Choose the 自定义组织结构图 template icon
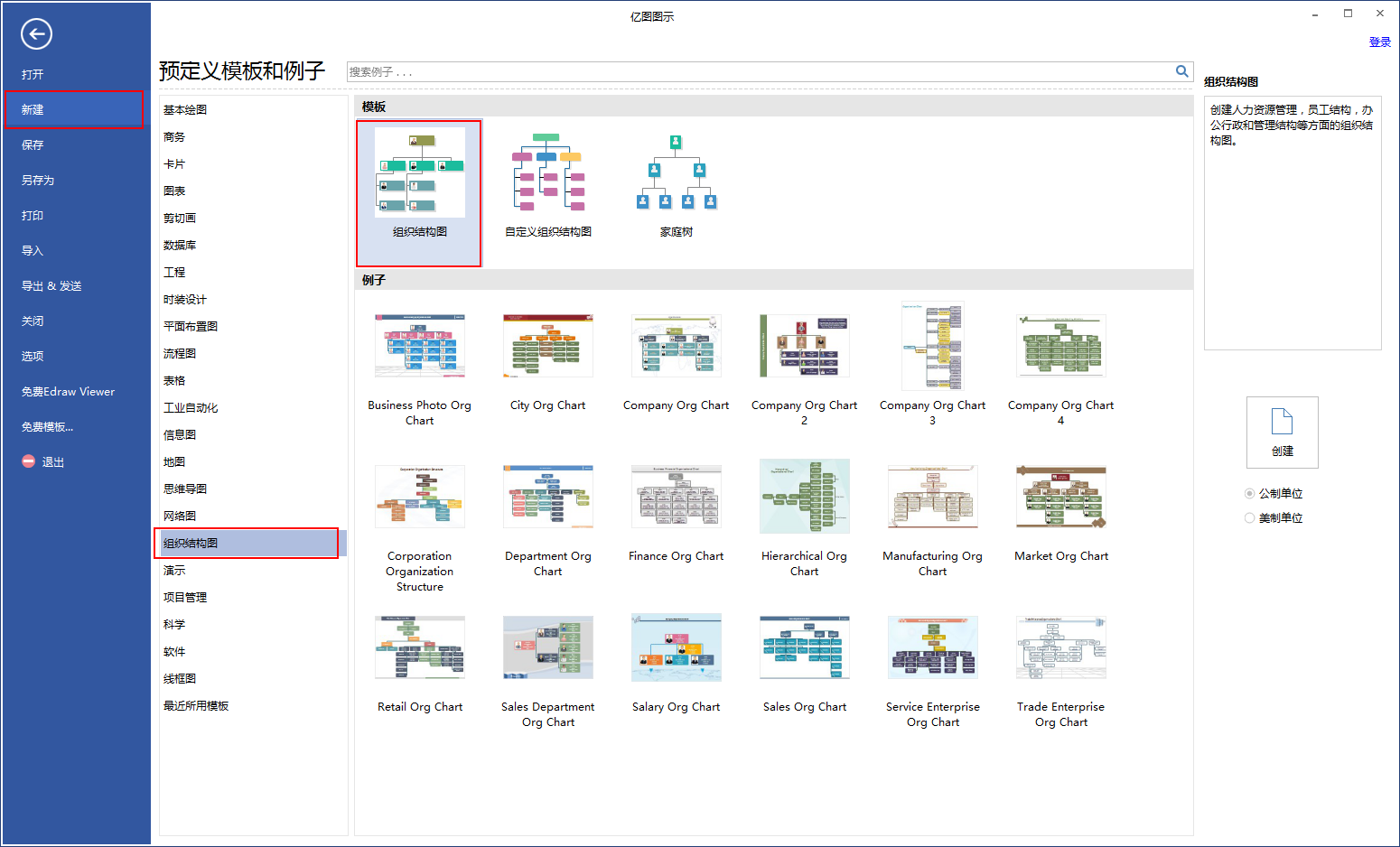 547,172
